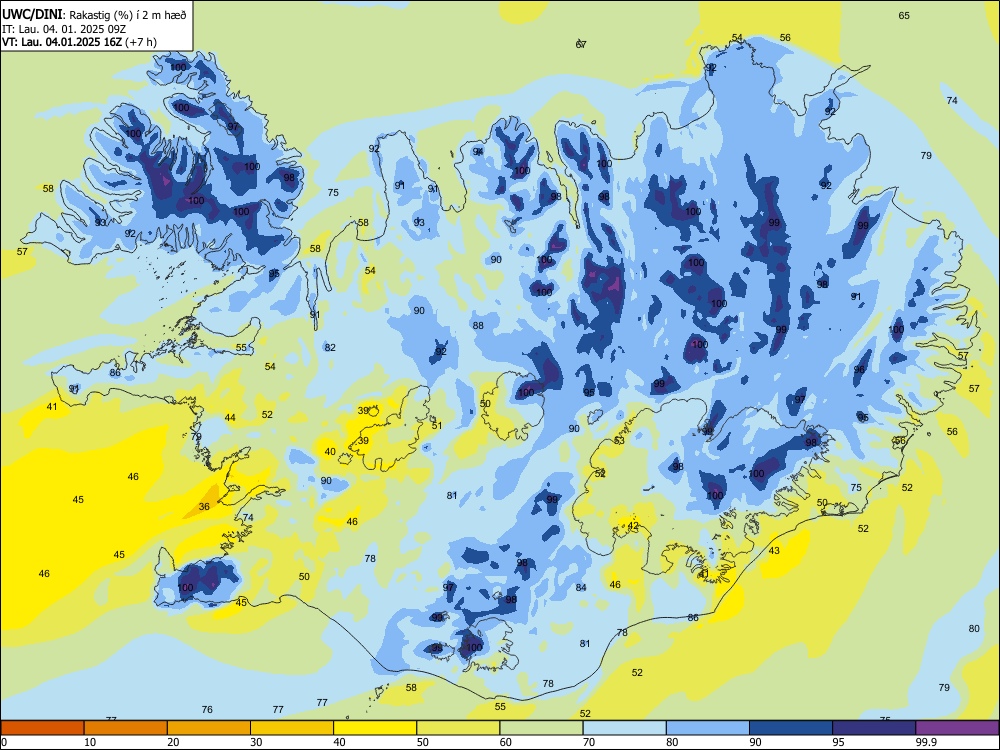Click the '60' legend tick label
The height and width of the screenshot is (750, 1000).
(506, 742)
